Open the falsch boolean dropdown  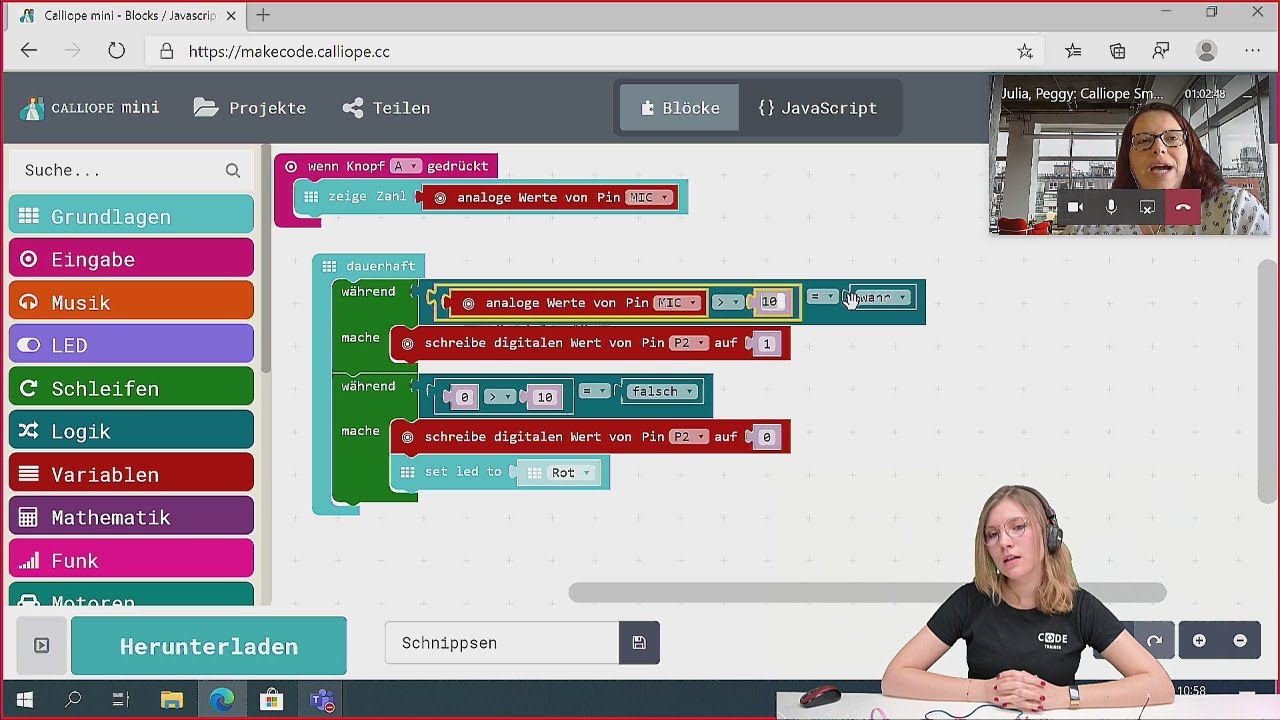(662, 392)
